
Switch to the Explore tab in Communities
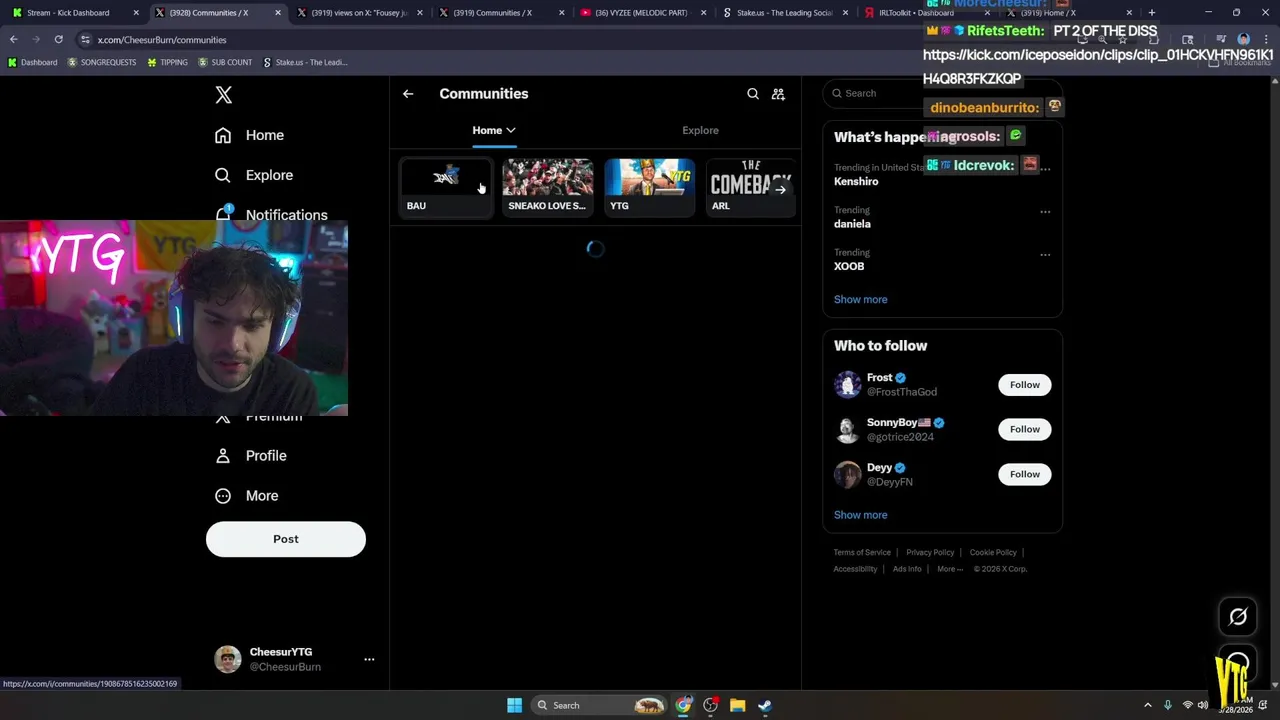tap(700, 130)
